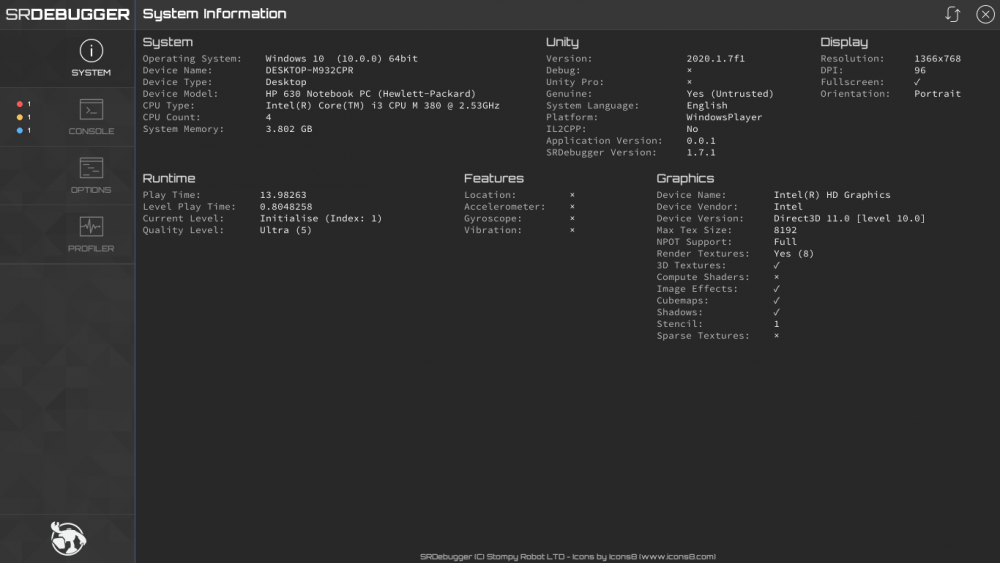Click the Vibration cross mark

(572, 230)
